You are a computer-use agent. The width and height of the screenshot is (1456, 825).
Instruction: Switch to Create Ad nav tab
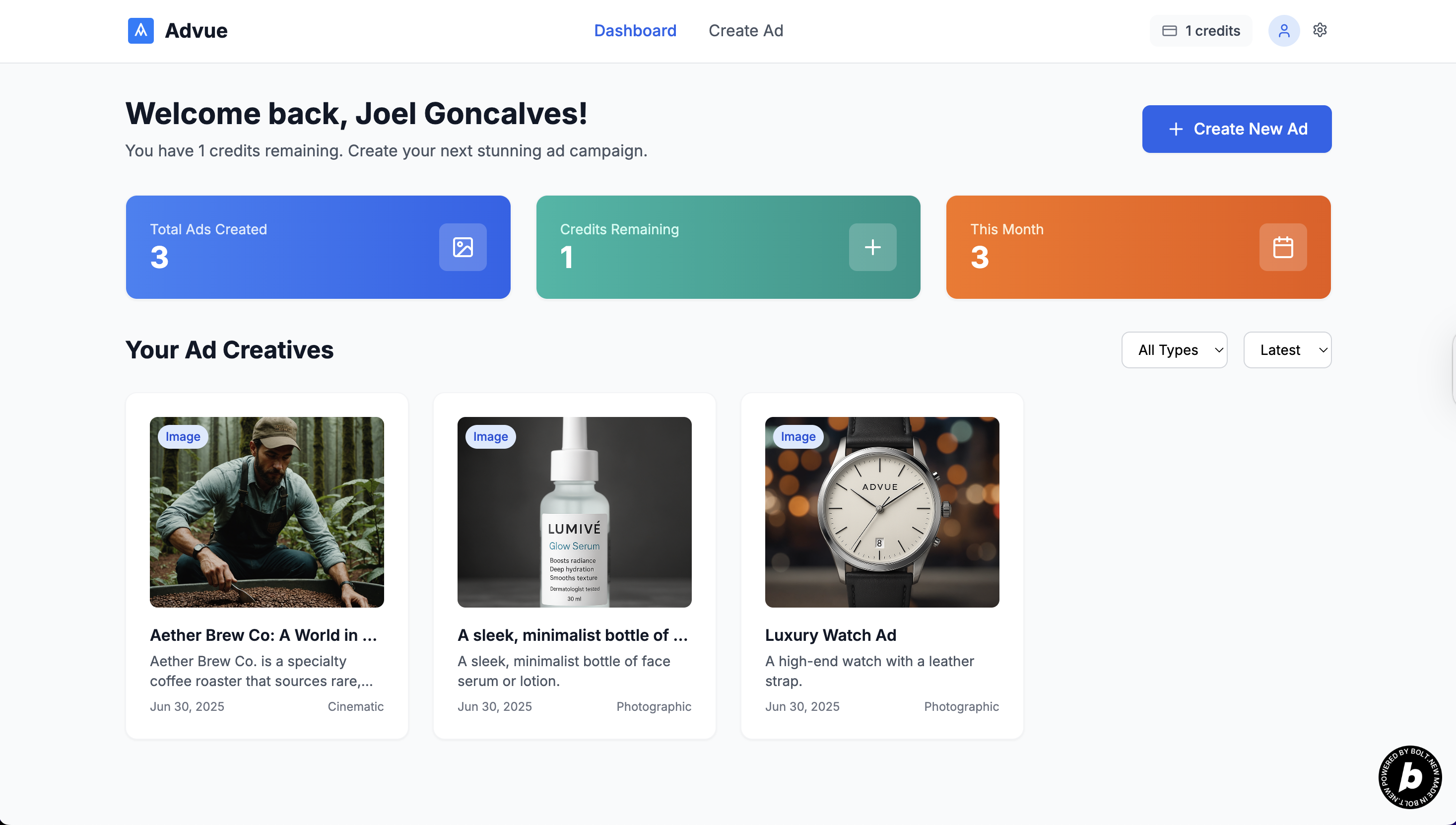745,31
